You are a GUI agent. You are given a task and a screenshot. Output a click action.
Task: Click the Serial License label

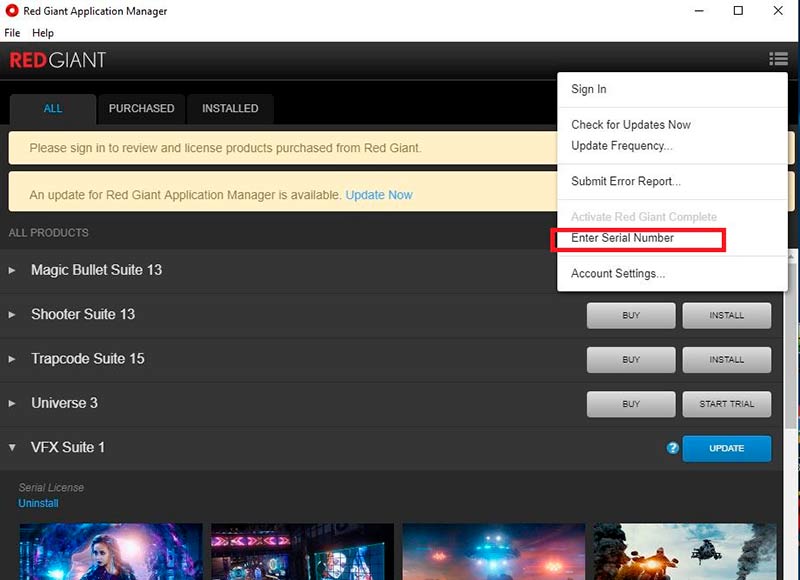click(x=51, y=488)
